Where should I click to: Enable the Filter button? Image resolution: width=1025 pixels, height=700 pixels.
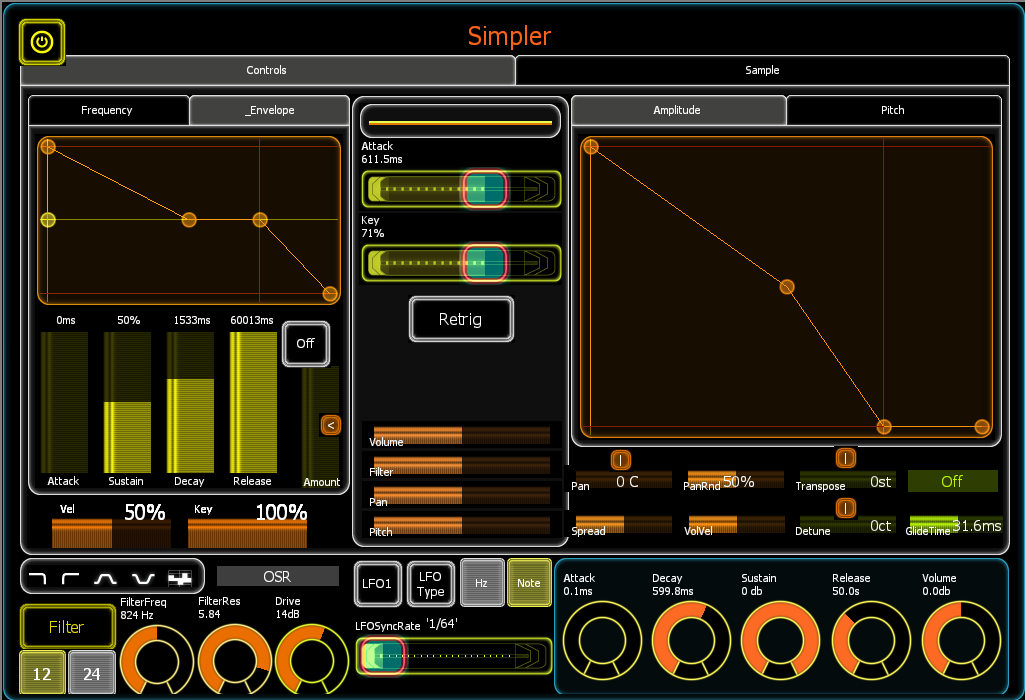pyautogui.click(x=67, y=627)
